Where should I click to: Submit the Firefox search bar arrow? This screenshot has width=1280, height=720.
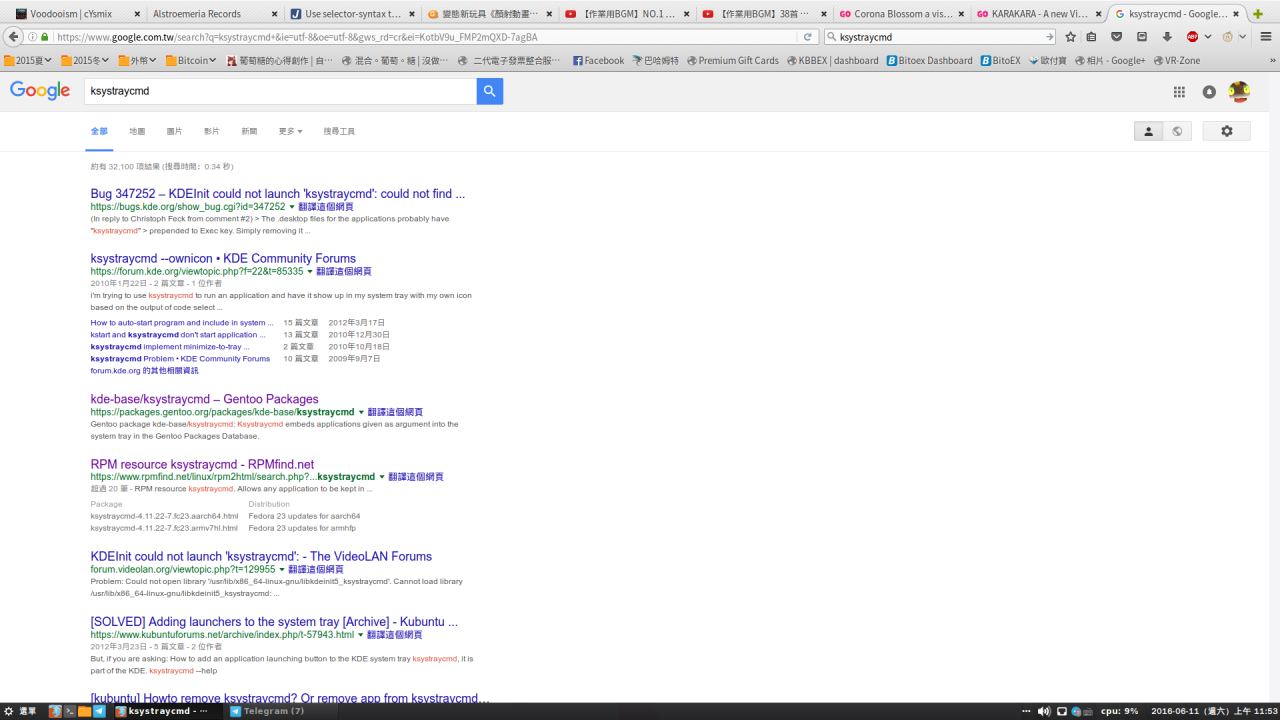(1049, 37)
